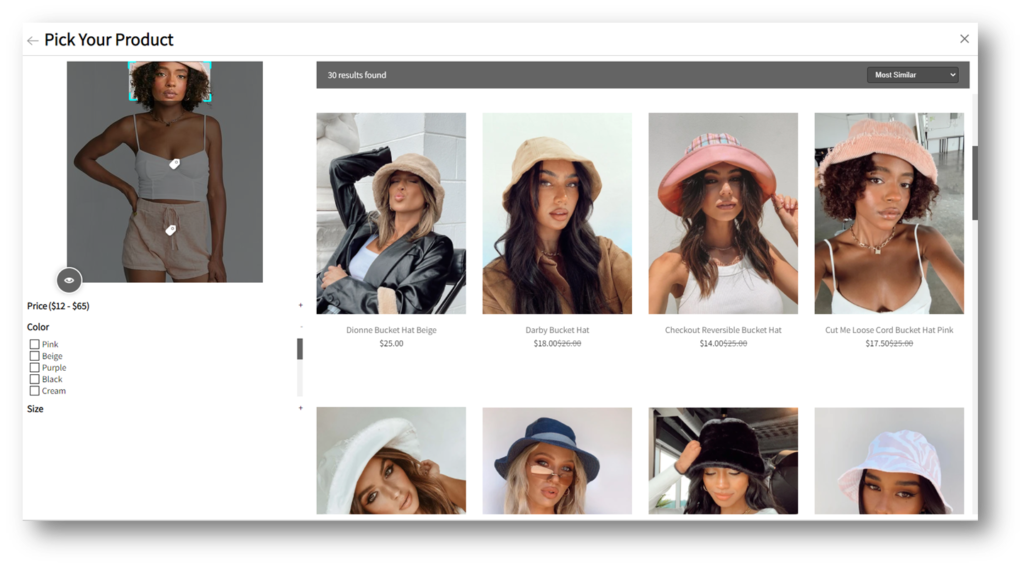Click the $17.50 price under Cut Me Loose hat
Viewport: 1024px width, 567px height.
[877, 344]
